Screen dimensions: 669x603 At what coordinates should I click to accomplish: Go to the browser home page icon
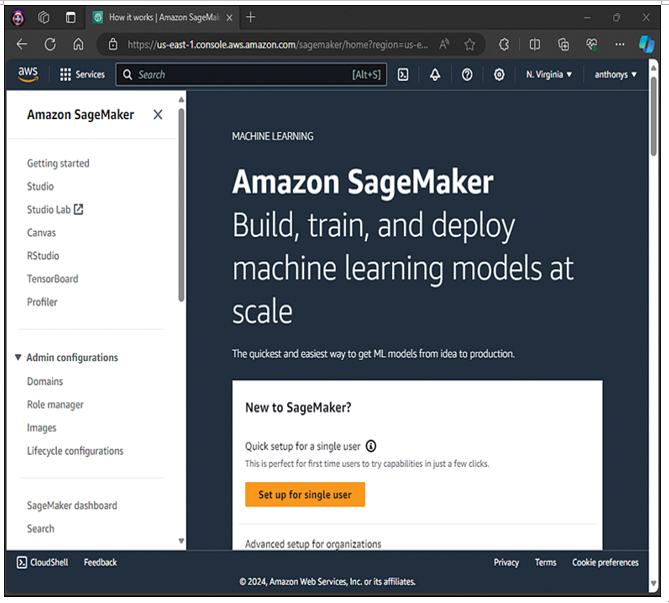click(x=78, y=44)
